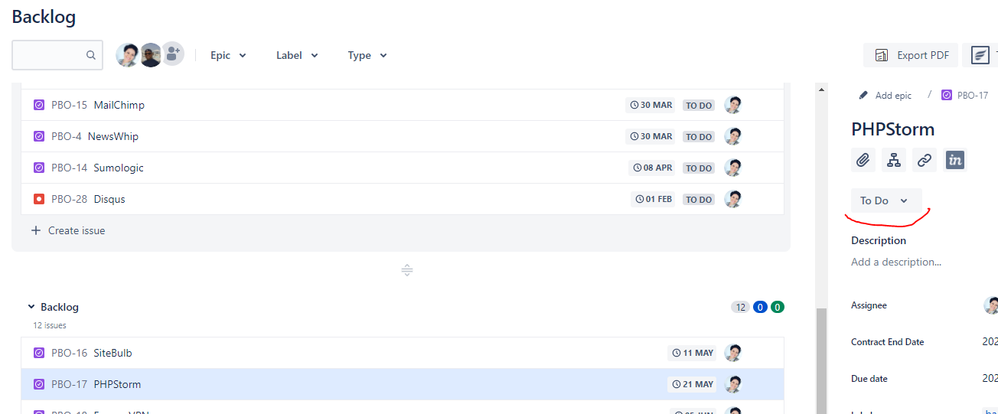Click the PBO-4 NewsWhip issue type icon
The width and height of the screenshot is (998, 414).
coord(39,136)
